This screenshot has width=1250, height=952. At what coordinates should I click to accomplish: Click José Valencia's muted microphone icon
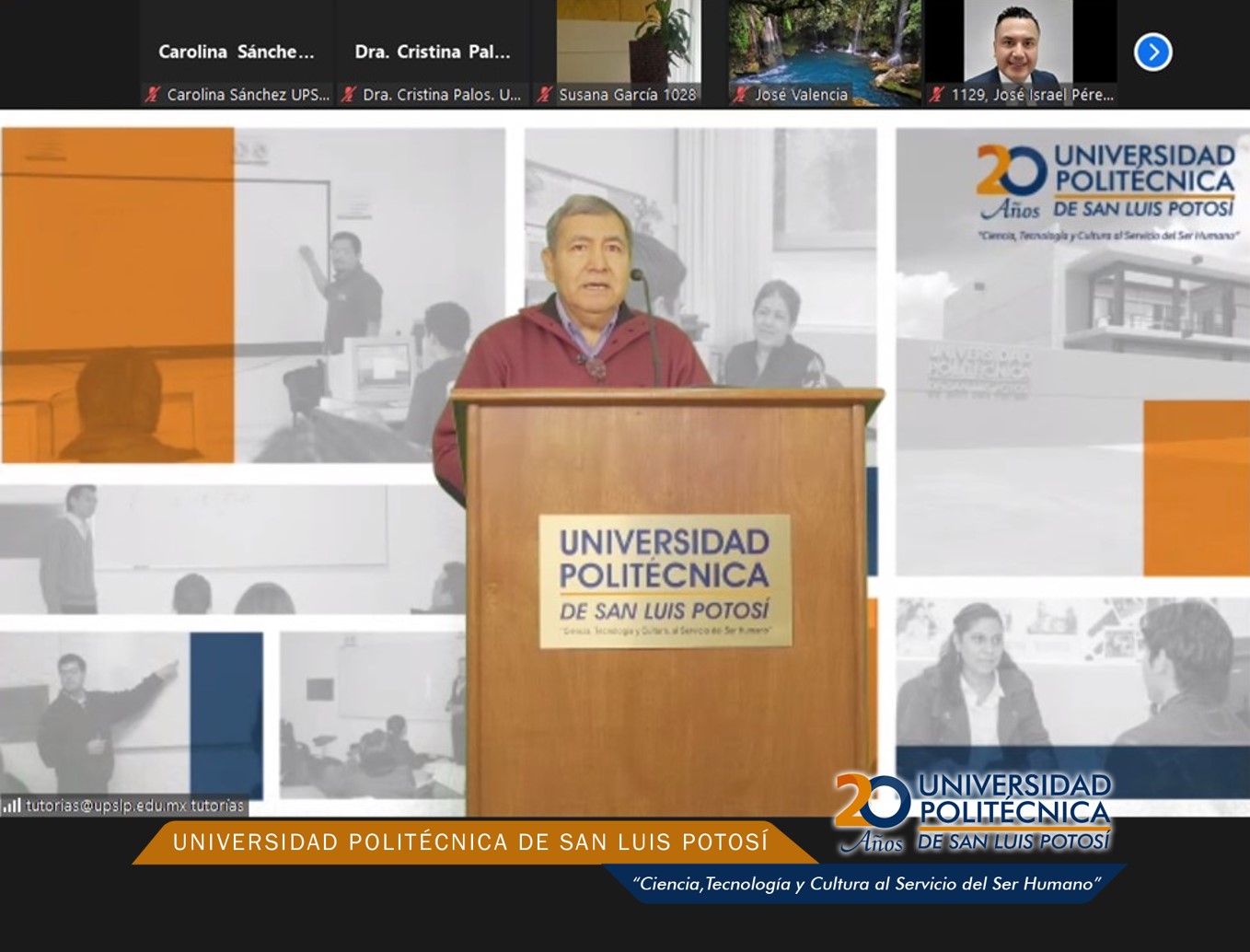740,94
